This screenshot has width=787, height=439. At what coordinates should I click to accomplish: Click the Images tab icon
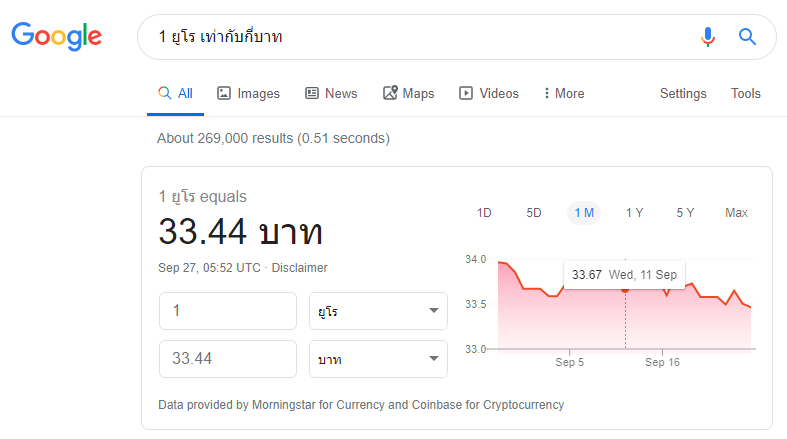(x=224, y=93)
